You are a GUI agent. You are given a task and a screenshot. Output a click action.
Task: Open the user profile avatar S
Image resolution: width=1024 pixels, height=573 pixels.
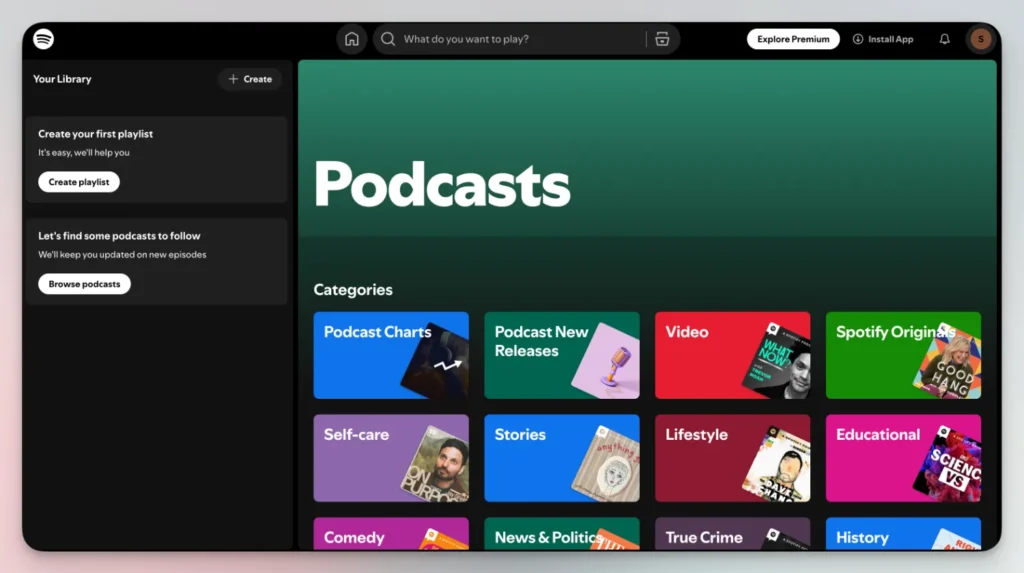[x=980, y=39]
